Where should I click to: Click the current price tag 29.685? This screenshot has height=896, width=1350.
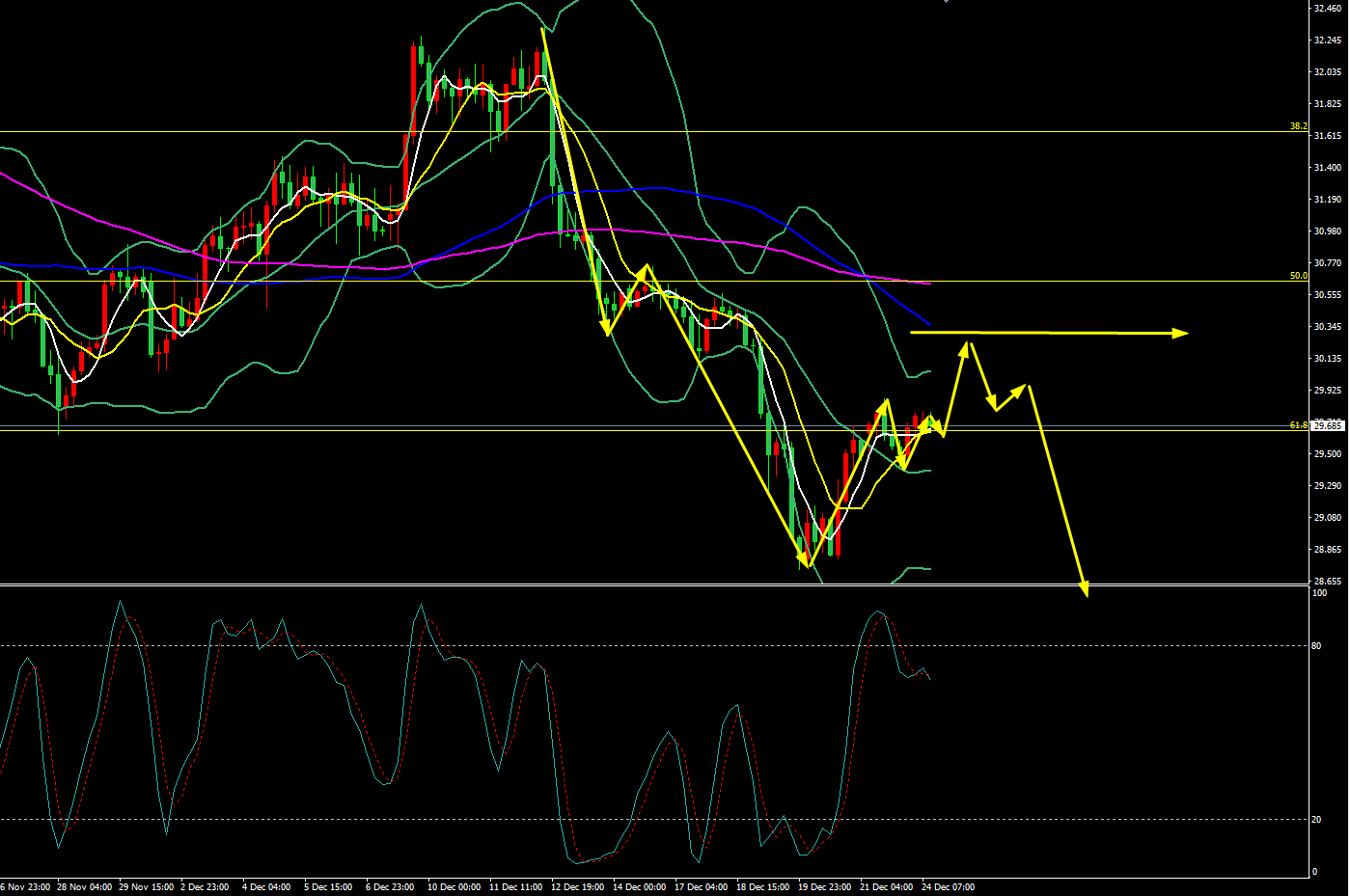[x=1328, y=425]
